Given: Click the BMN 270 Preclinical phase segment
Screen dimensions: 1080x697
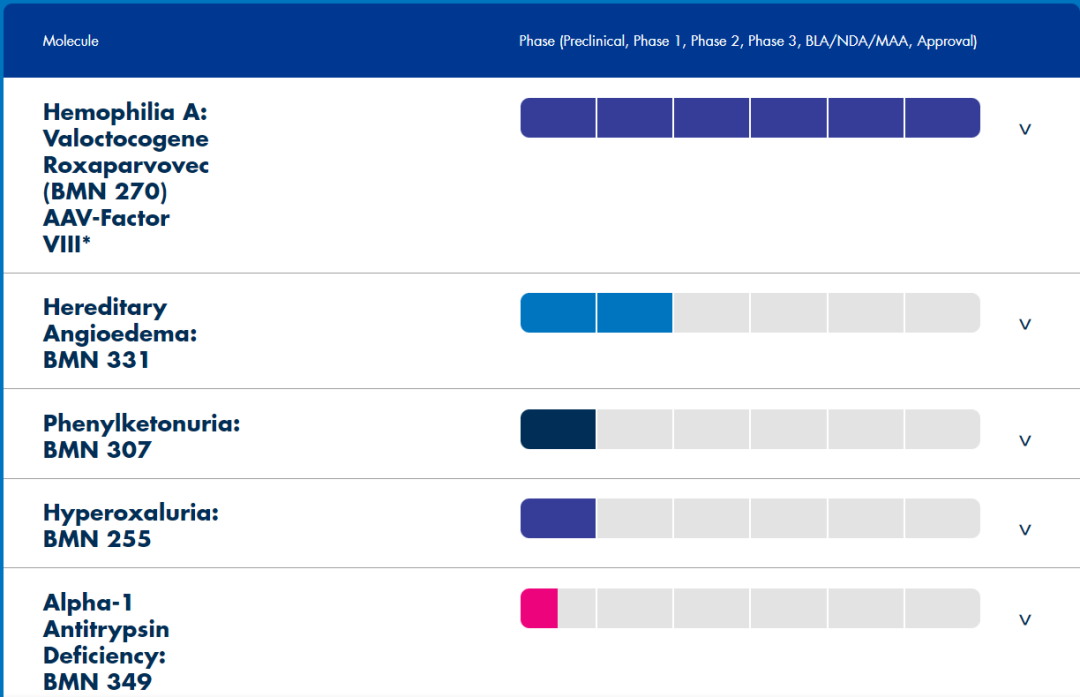Looking at the screenshot, I should point(558,118).
